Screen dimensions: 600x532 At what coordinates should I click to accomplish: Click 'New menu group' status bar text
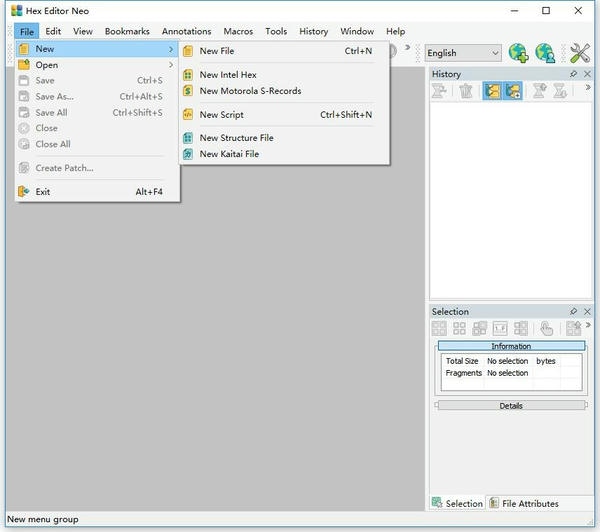pos(42,519)
